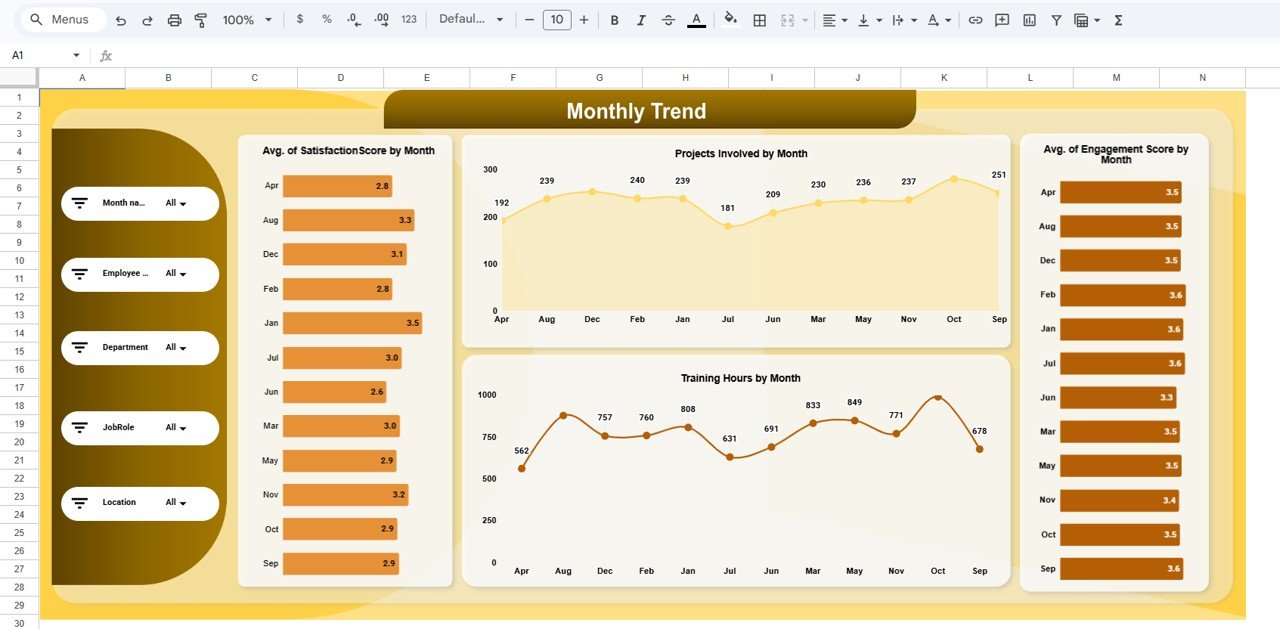Open the Department slicer All dropdown

pyautogui.click(x=176, y=347)
